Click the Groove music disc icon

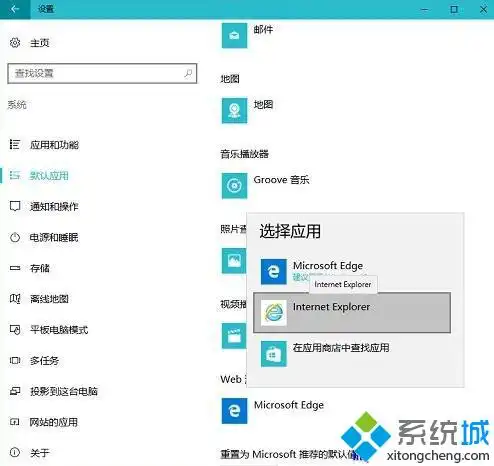click(234, 186)
